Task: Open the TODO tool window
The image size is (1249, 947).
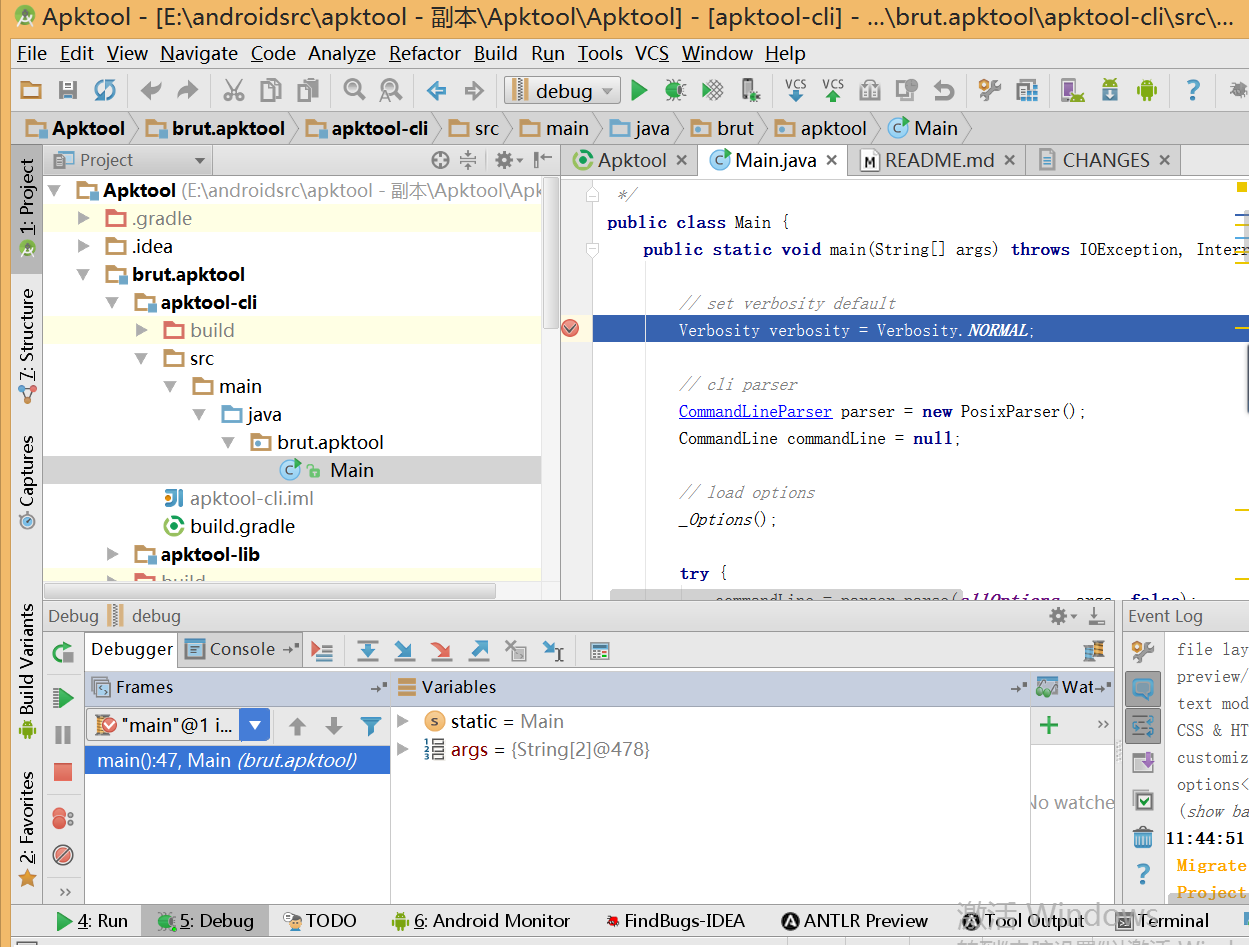Action: pos(320,921)
